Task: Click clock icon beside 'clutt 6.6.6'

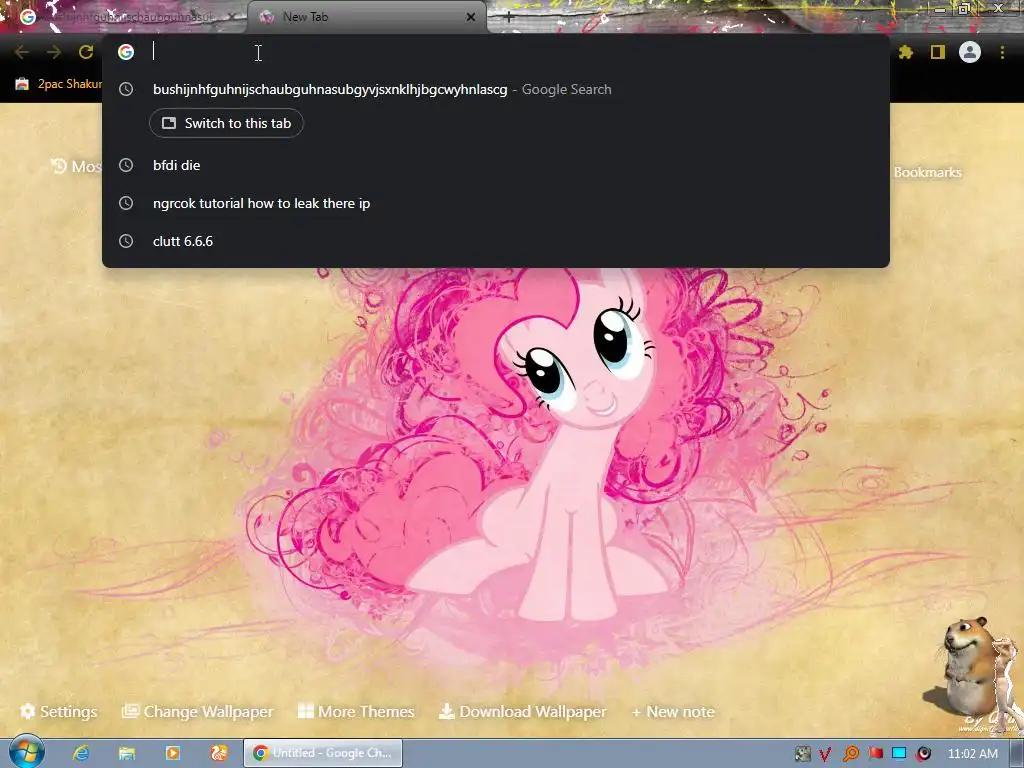Action: click(126, 241)
